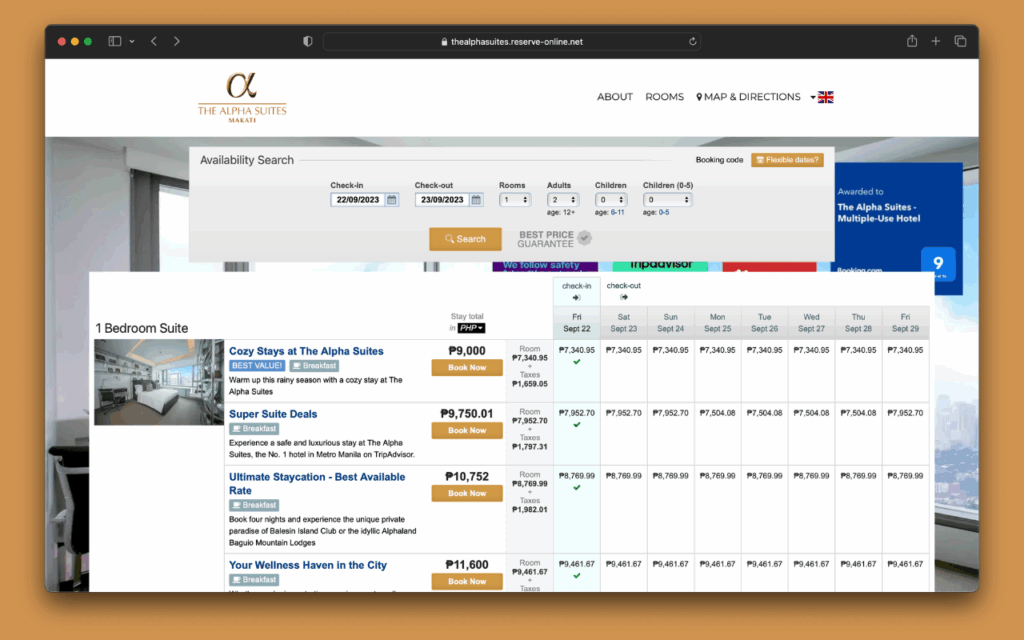The height and width of the screenshot is (640, 1024).
Task: Click The Alpha Suites logo
Action: pyautogui.click(x=242, y=97)
